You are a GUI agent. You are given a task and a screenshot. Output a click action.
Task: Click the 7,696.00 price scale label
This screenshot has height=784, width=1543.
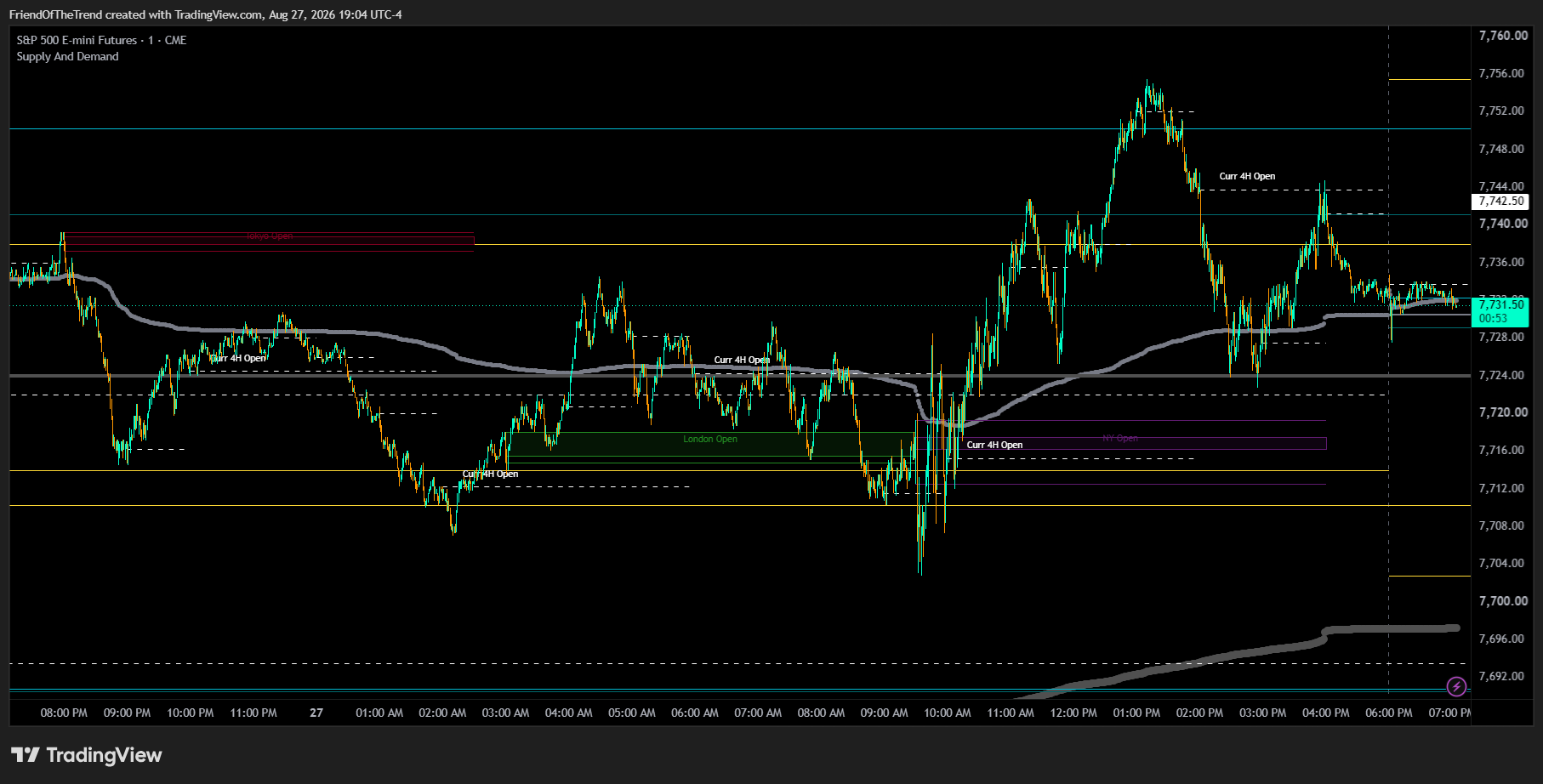1501,639
